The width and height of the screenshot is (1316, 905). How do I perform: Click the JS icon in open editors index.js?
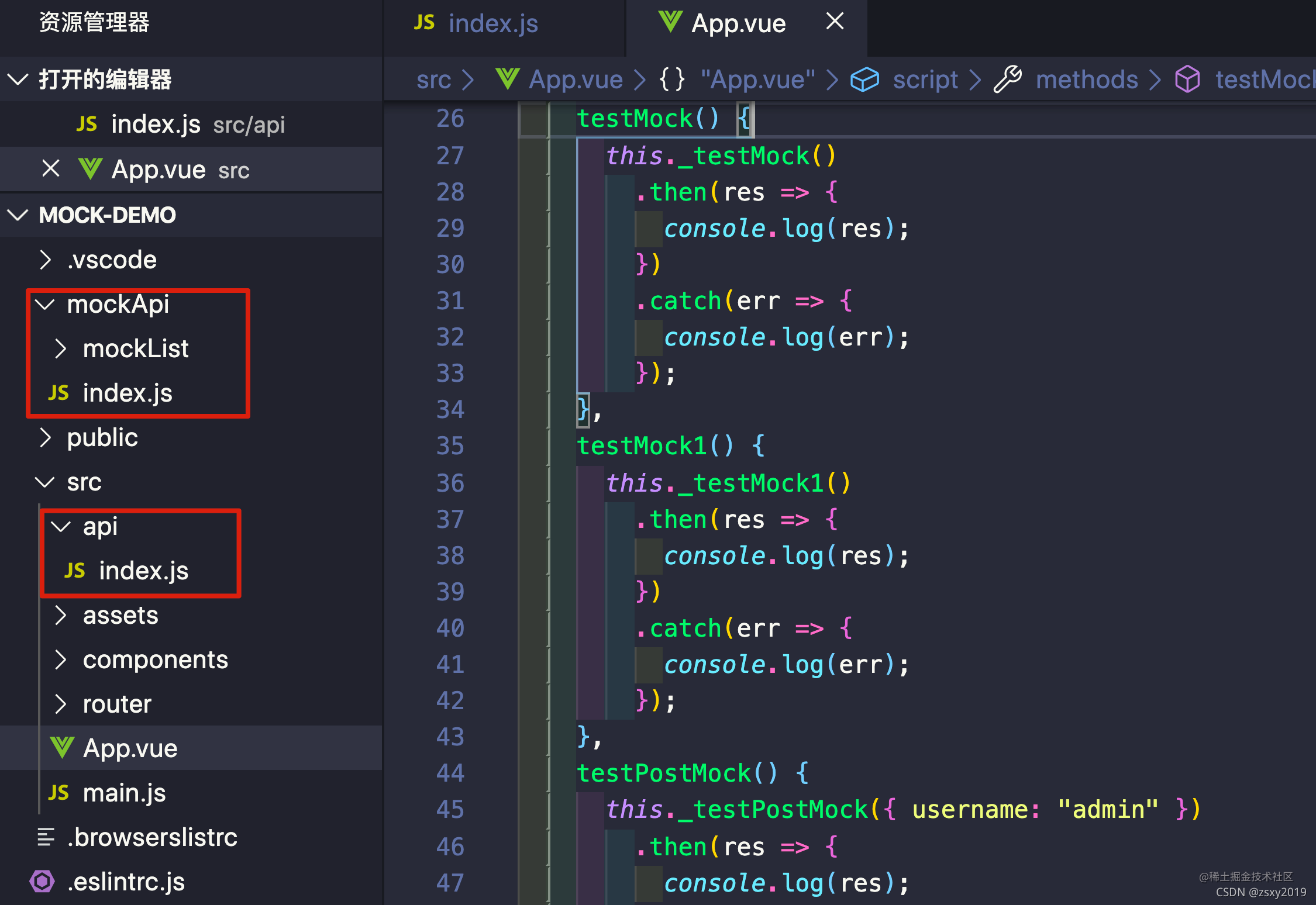87,124
